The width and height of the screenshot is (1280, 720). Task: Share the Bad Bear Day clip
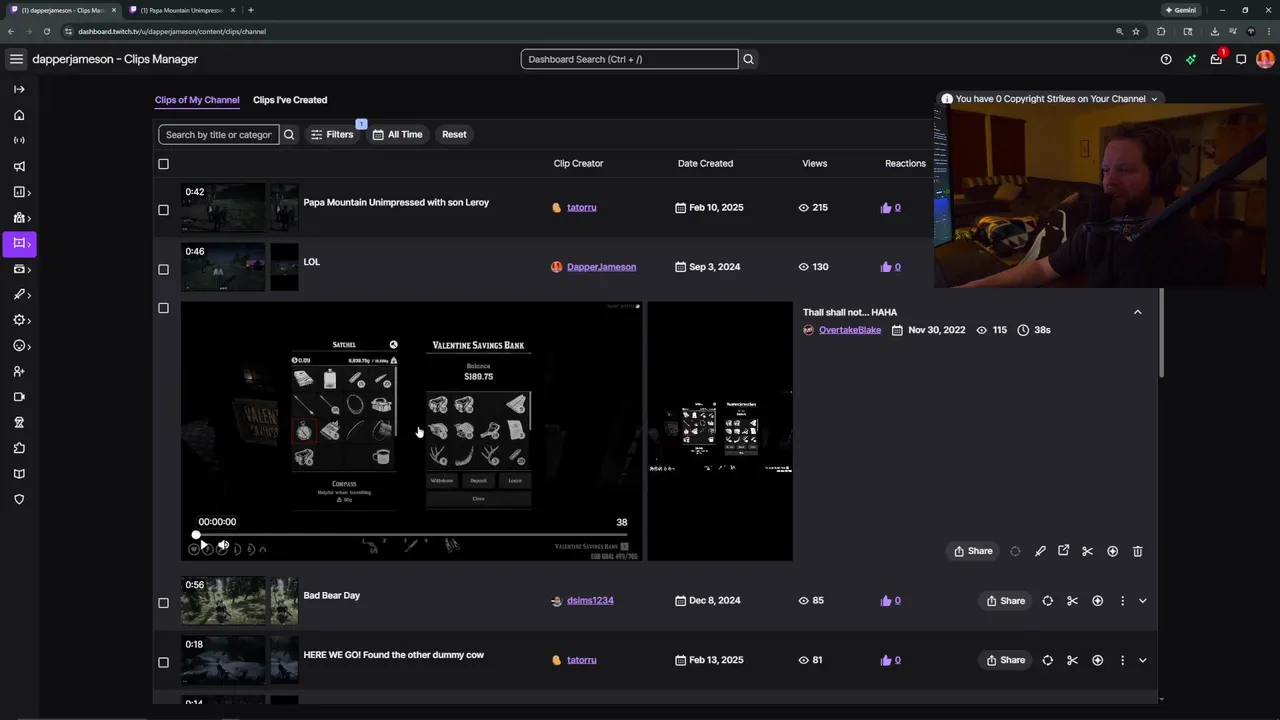(x=1005, y=601)
